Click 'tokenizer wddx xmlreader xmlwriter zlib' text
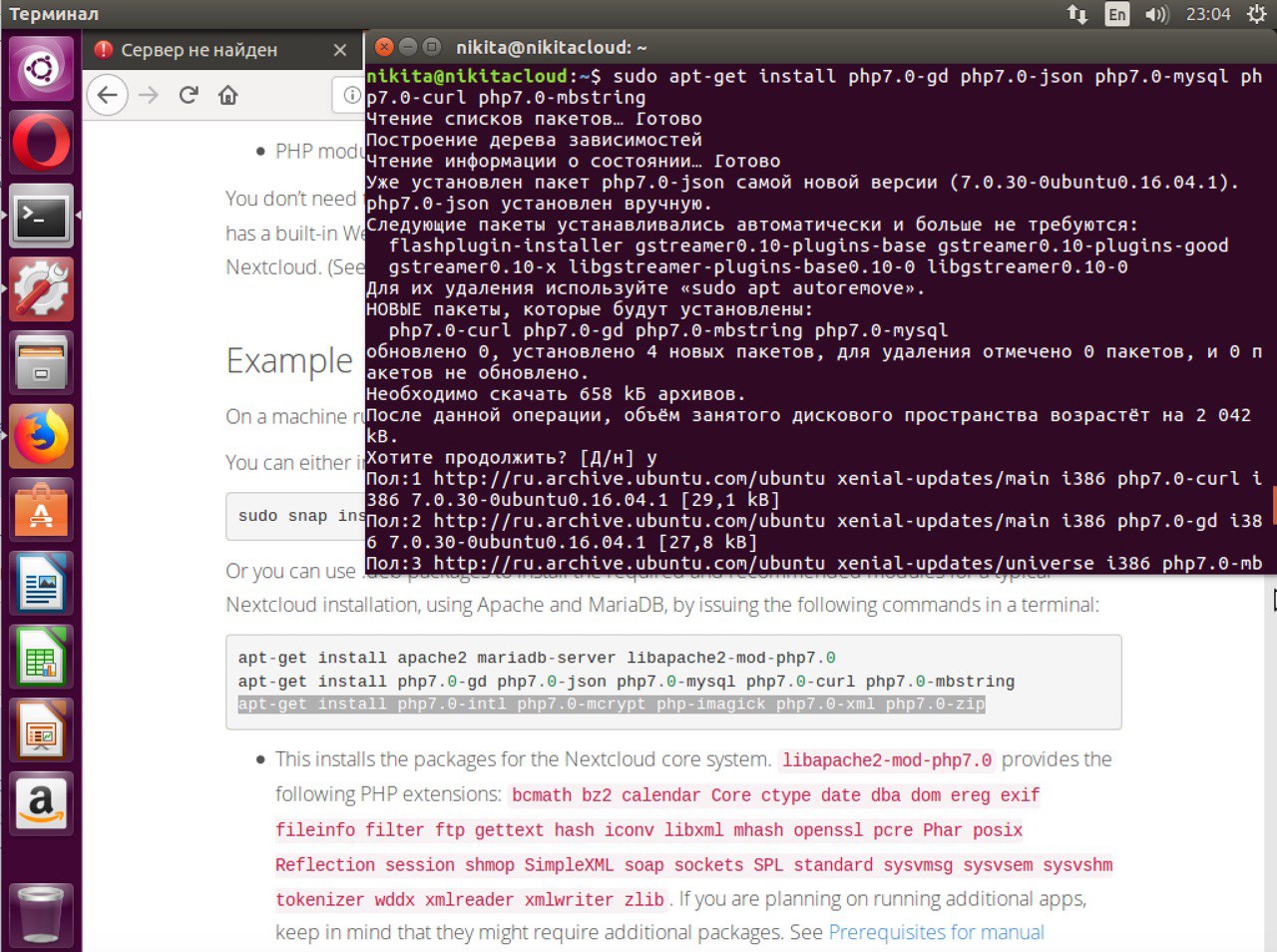 pyautogui.click(x=470, y=900)
